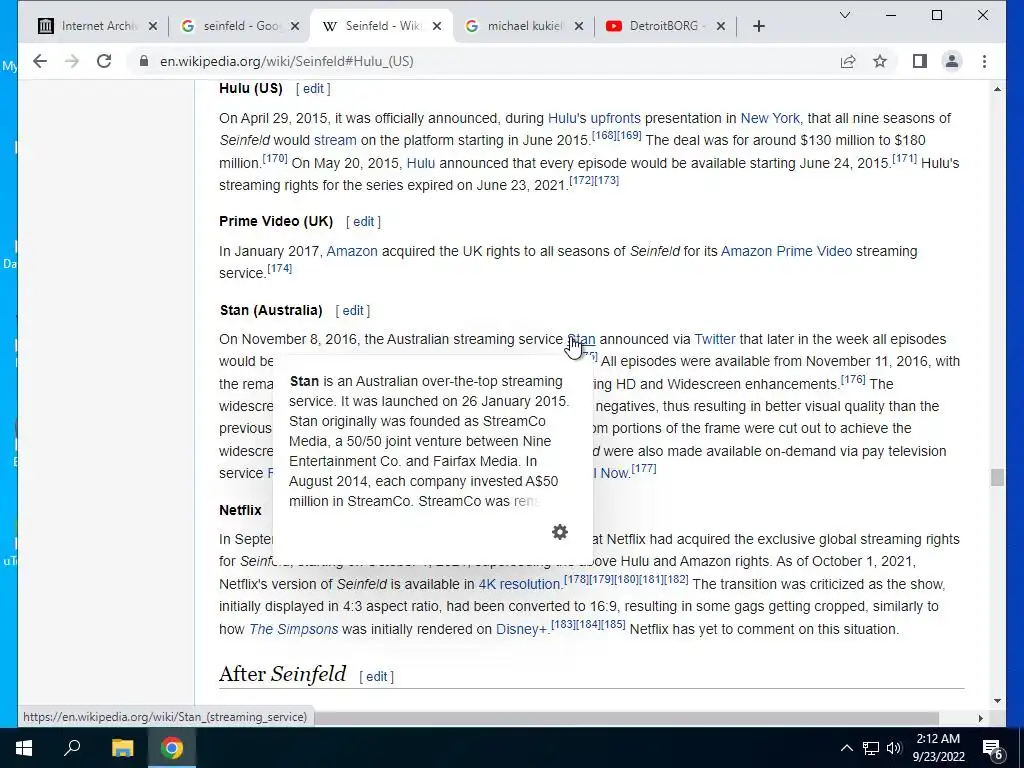Switch to DetroitBORG YouTube tab
Image resolution: width=1024 pixels, height=768 pixels.
tap(665, 26)
